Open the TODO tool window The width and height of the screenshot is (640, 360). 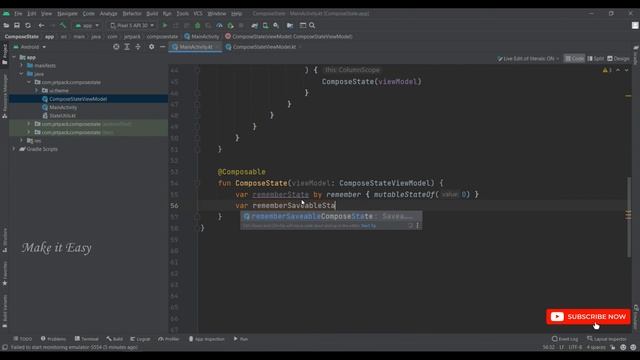coord(22,339)
